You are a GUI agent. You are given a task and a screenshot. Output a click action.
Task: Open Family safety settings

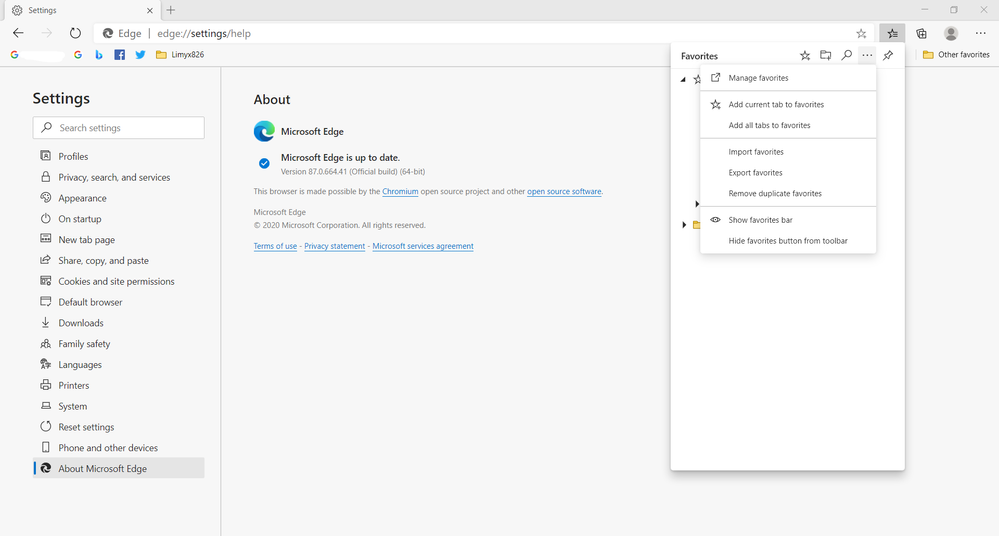coord(119,344)
